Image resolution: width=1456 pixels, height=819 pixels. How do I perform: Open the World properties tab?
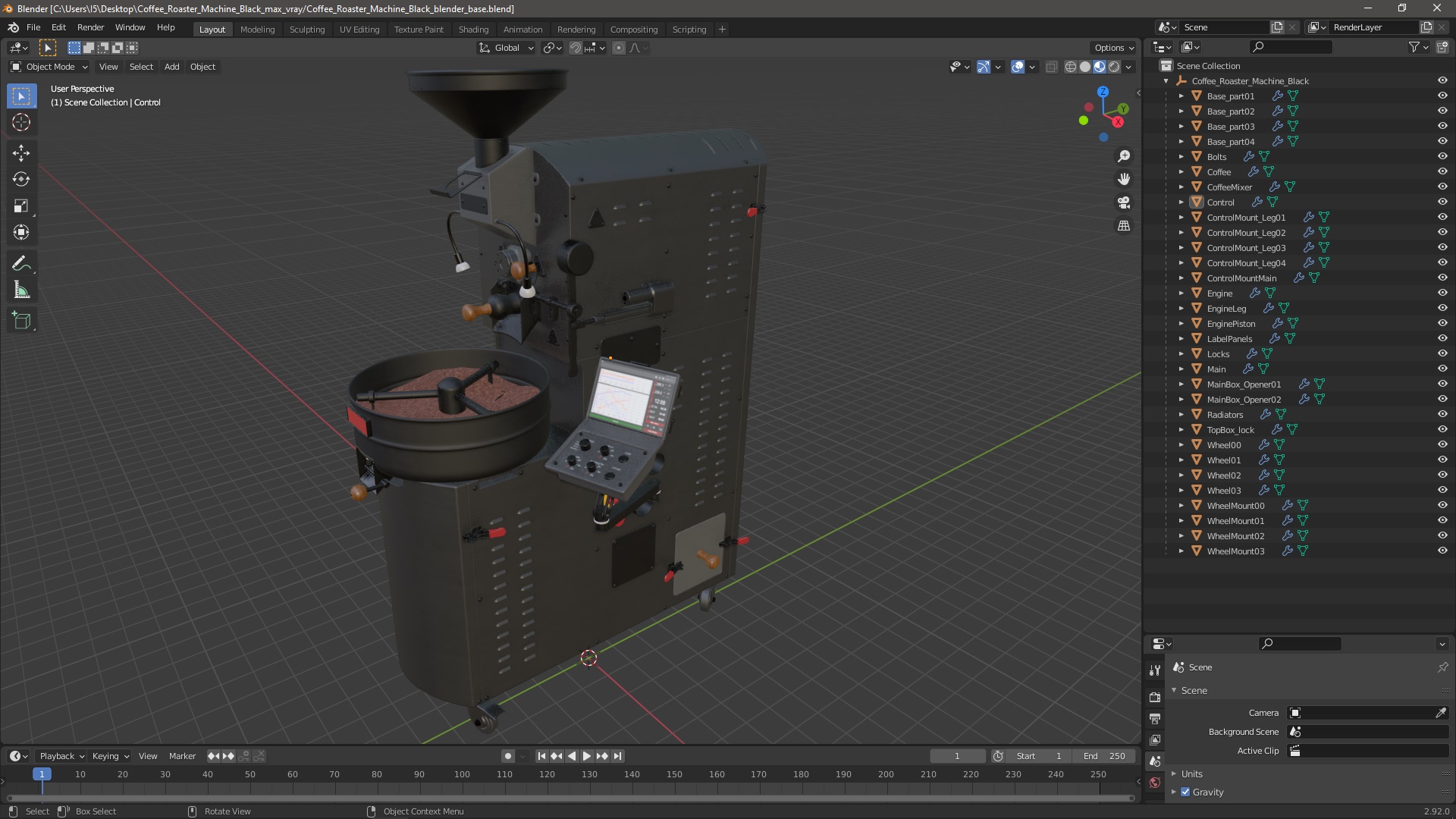pyautogui.click(x=1155, y=783)
